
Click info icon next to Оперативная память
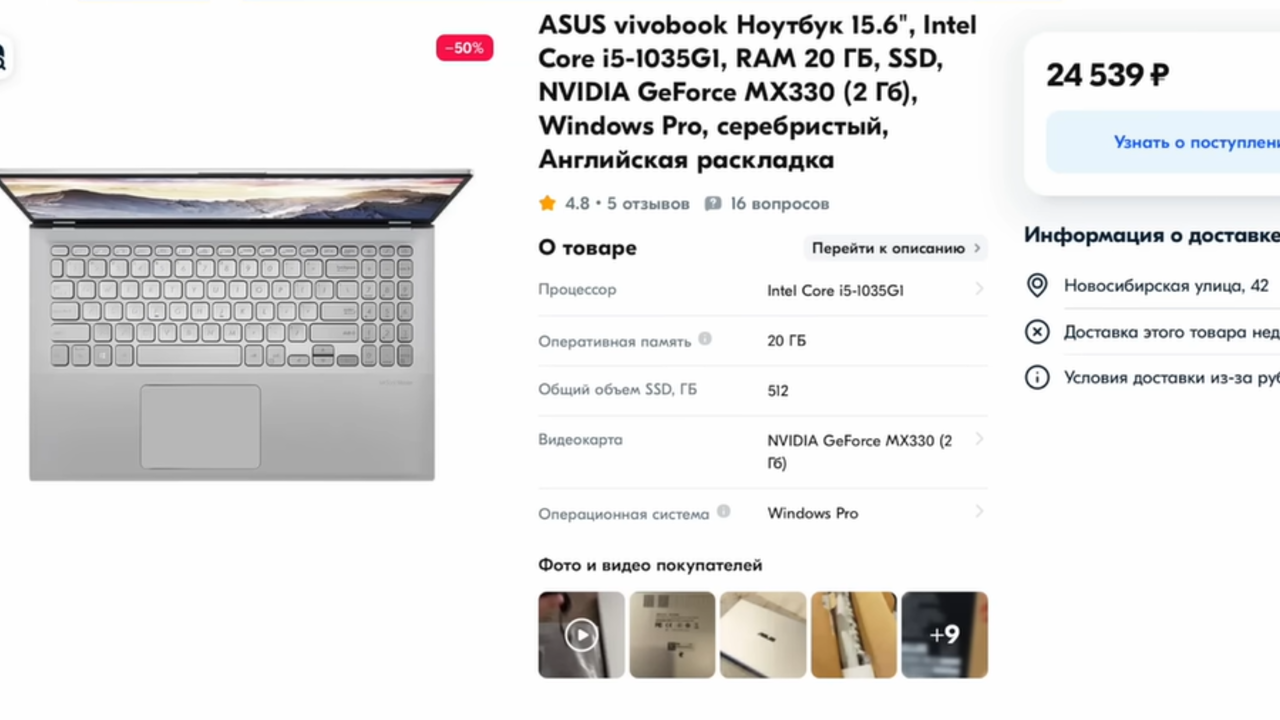click(x=705, y=339)
